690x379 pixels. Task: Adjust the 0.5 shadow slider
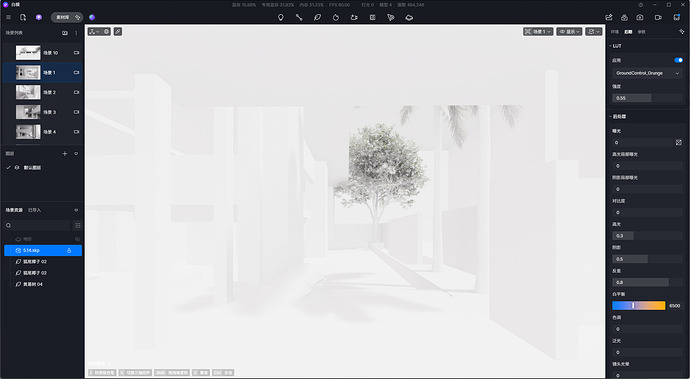click(x=647, y=259)
